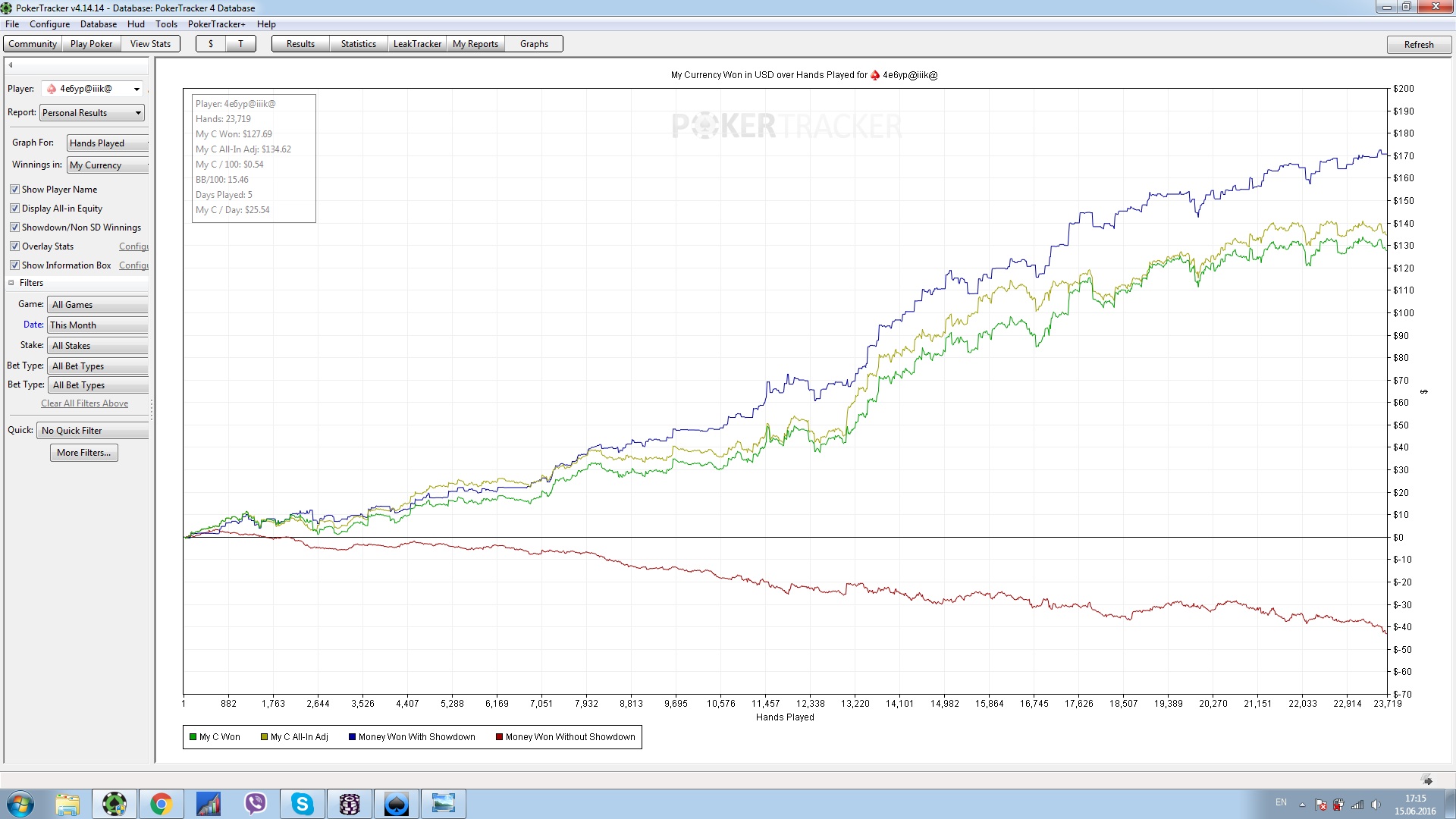The height and width of the screenshot is (819, 1456).
Task: Click the Refresh button
Action: pyautogui.click(x=1418, y=45)
